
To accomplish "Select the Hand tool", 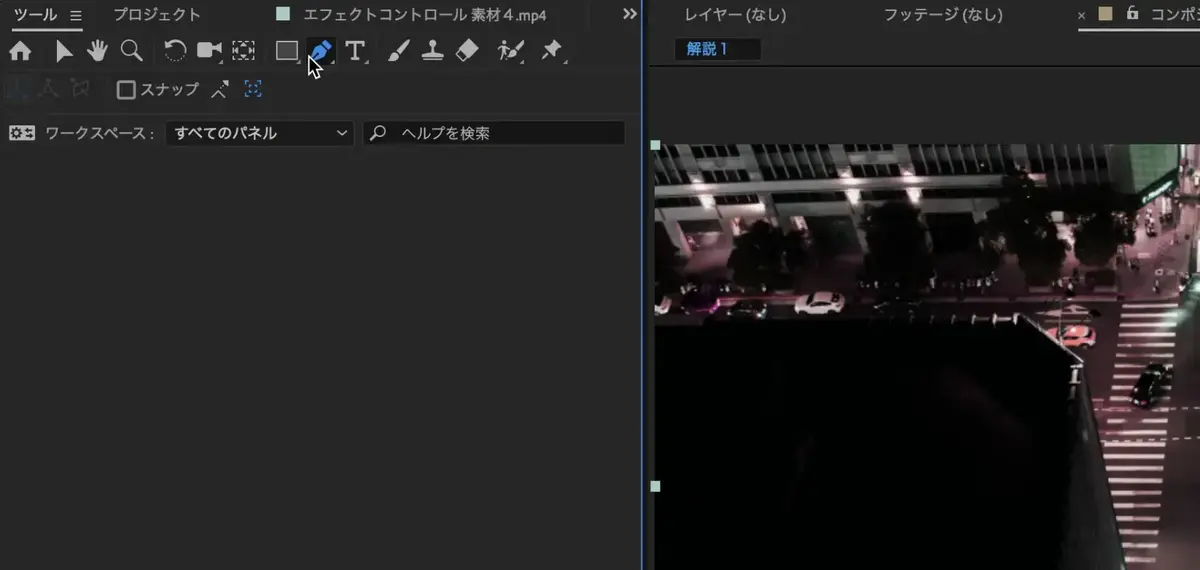I will (x=97, y=51).
